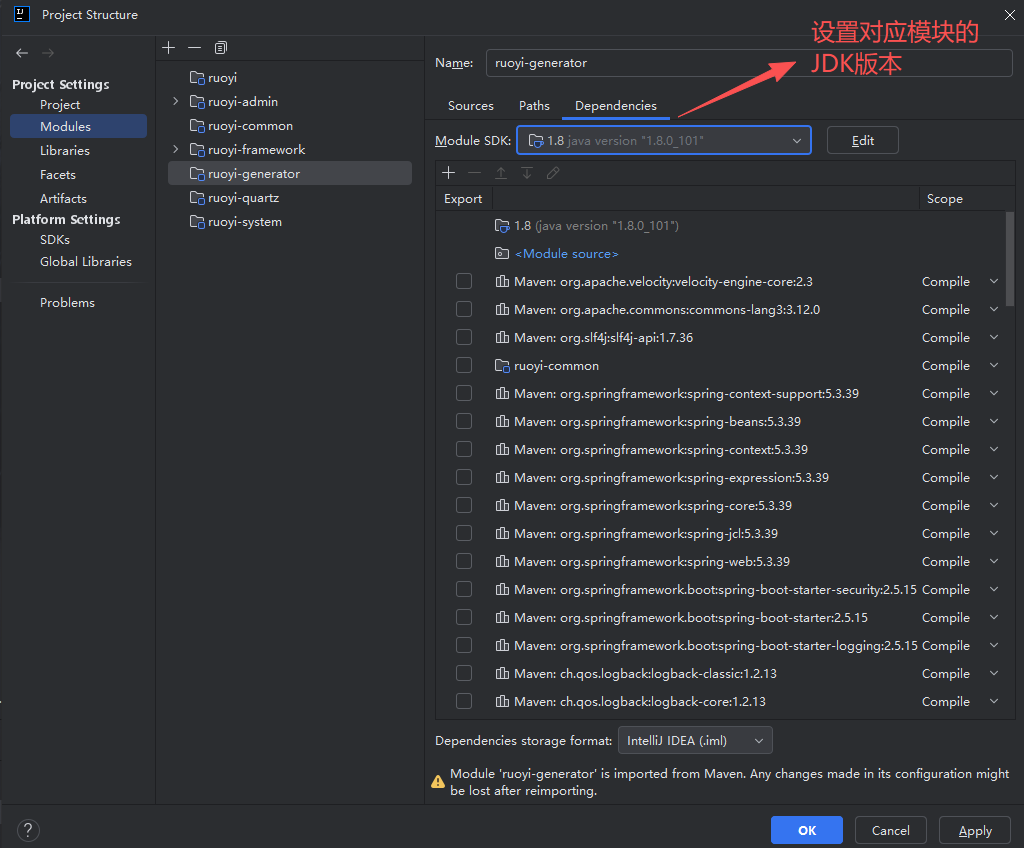
Task: Click the OK button
Action: [807, 830]
